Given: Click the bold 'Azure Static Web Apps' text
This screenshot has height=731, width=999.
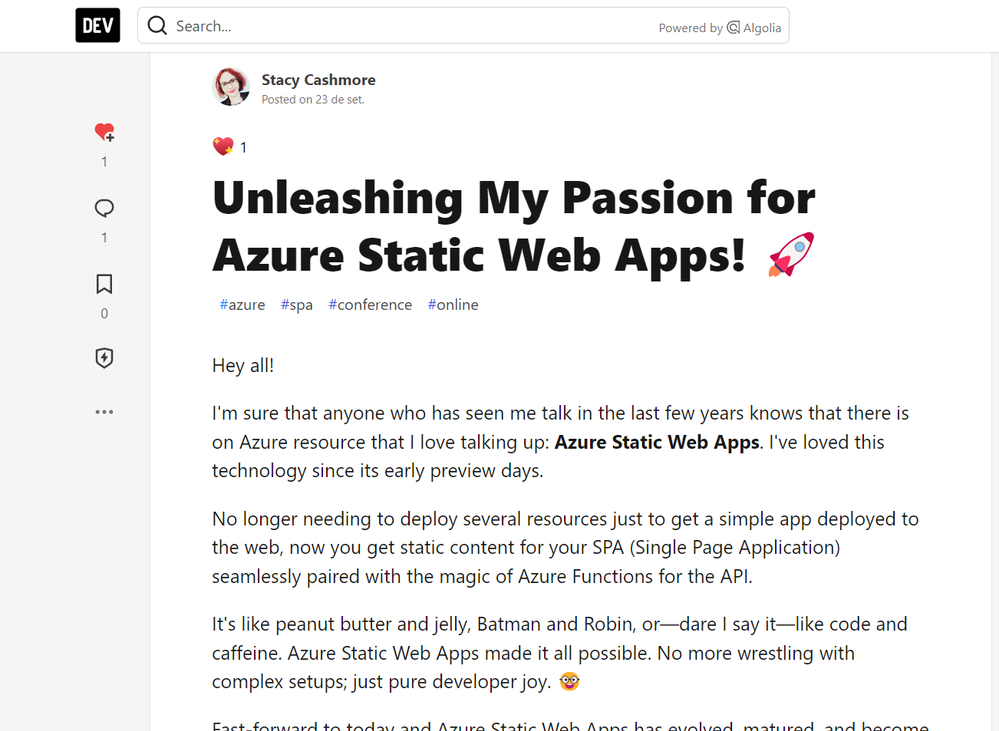Looking at the screenshot, I should (657, 442).
